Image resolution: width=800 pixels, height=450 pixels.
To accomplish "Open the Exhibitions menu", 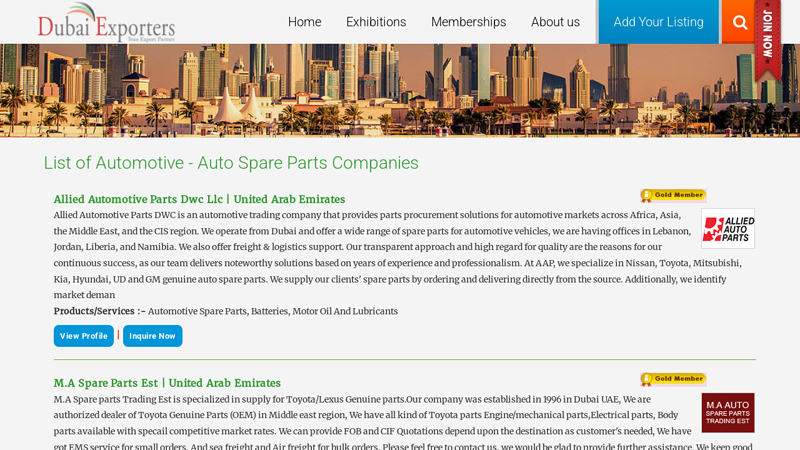I will [x=376, y=22].
